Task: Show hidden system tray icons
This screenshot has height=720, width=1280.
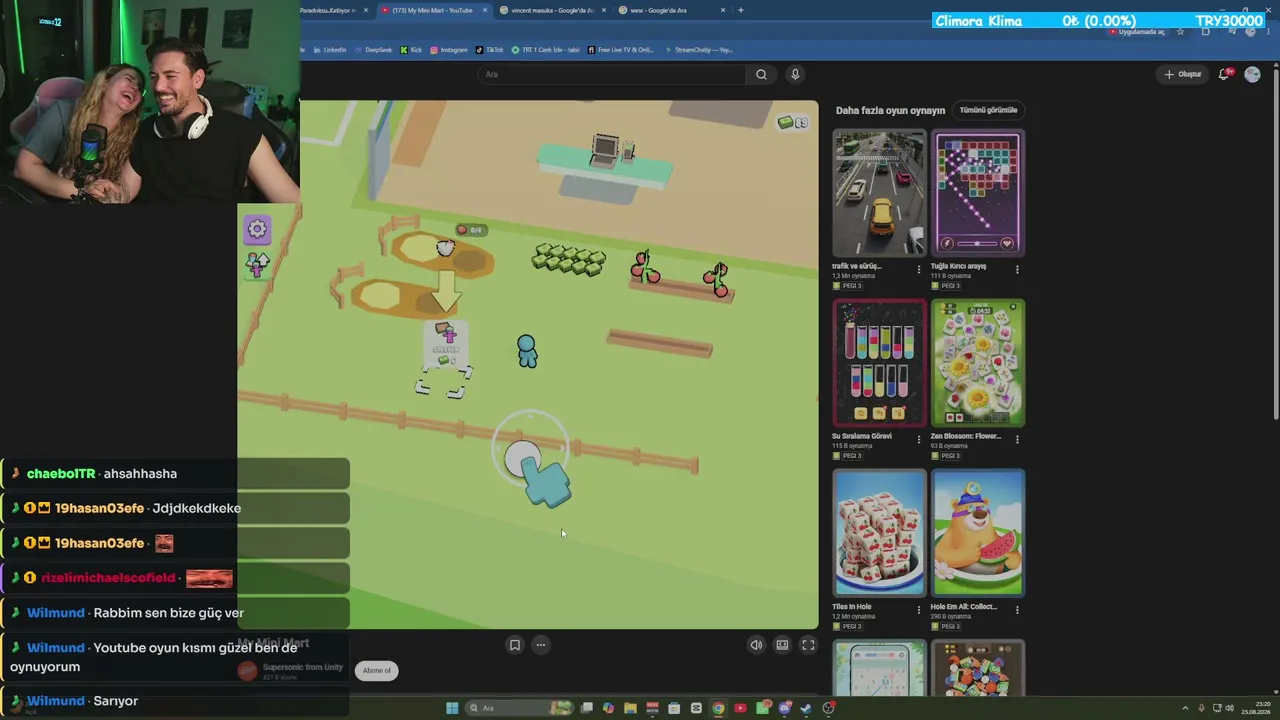Action: pos(1186,708)
